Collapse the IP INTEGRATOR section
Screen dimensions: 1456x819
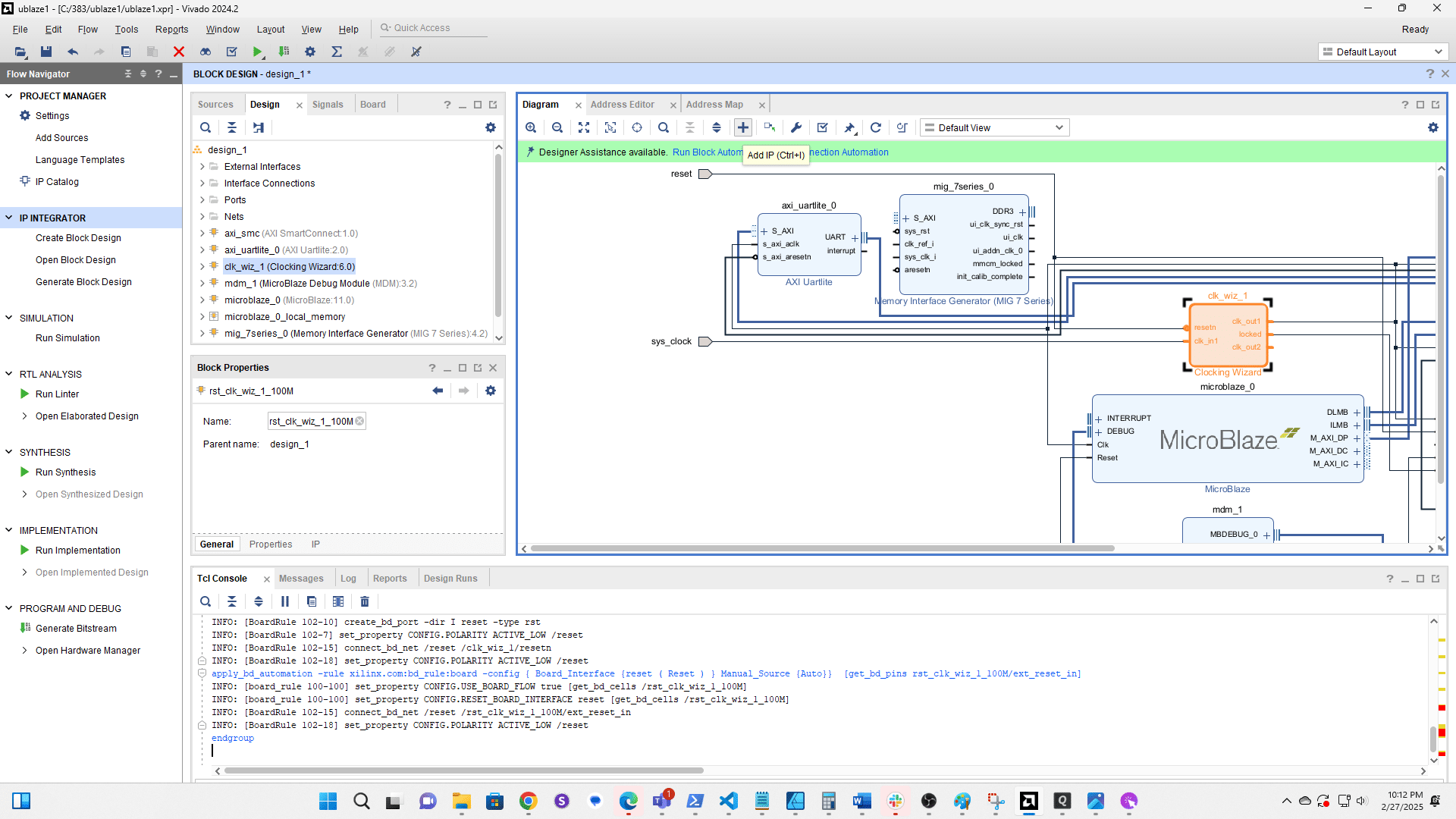9,218
